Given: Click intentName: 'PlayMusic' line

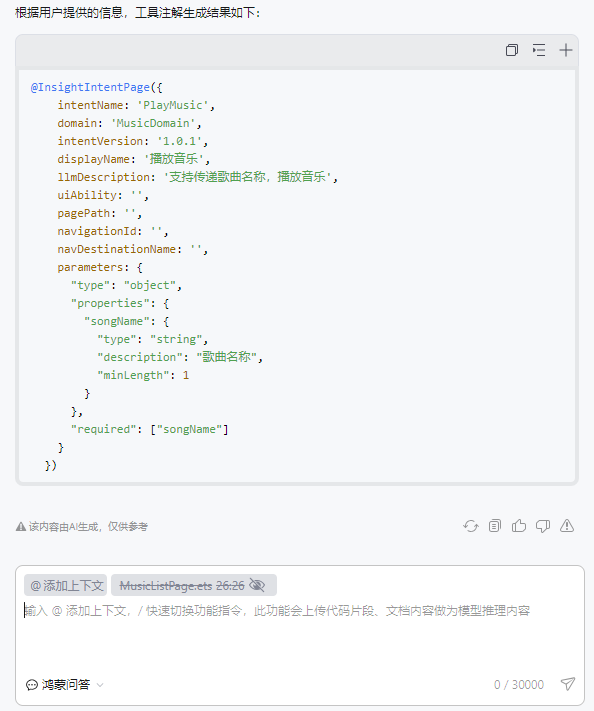Looking at the screenshot, I should [136, 105].
